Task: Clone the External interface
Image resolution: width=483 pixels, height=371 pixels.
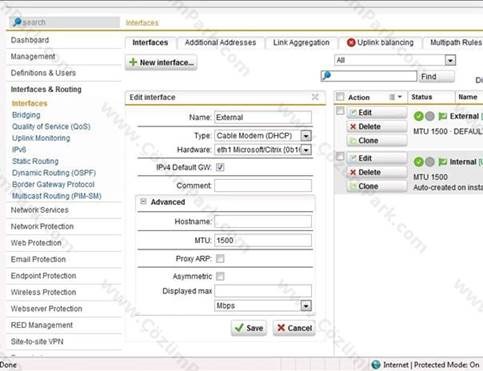Action: pyautogui.click(x=377, y=141)
